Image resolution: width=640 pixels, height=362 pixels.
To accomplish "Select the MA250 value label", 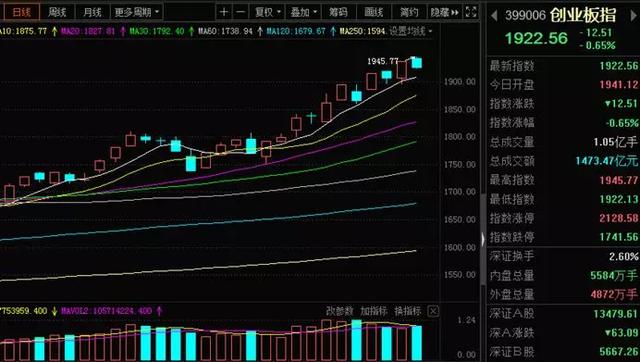I will click(363, 31).
